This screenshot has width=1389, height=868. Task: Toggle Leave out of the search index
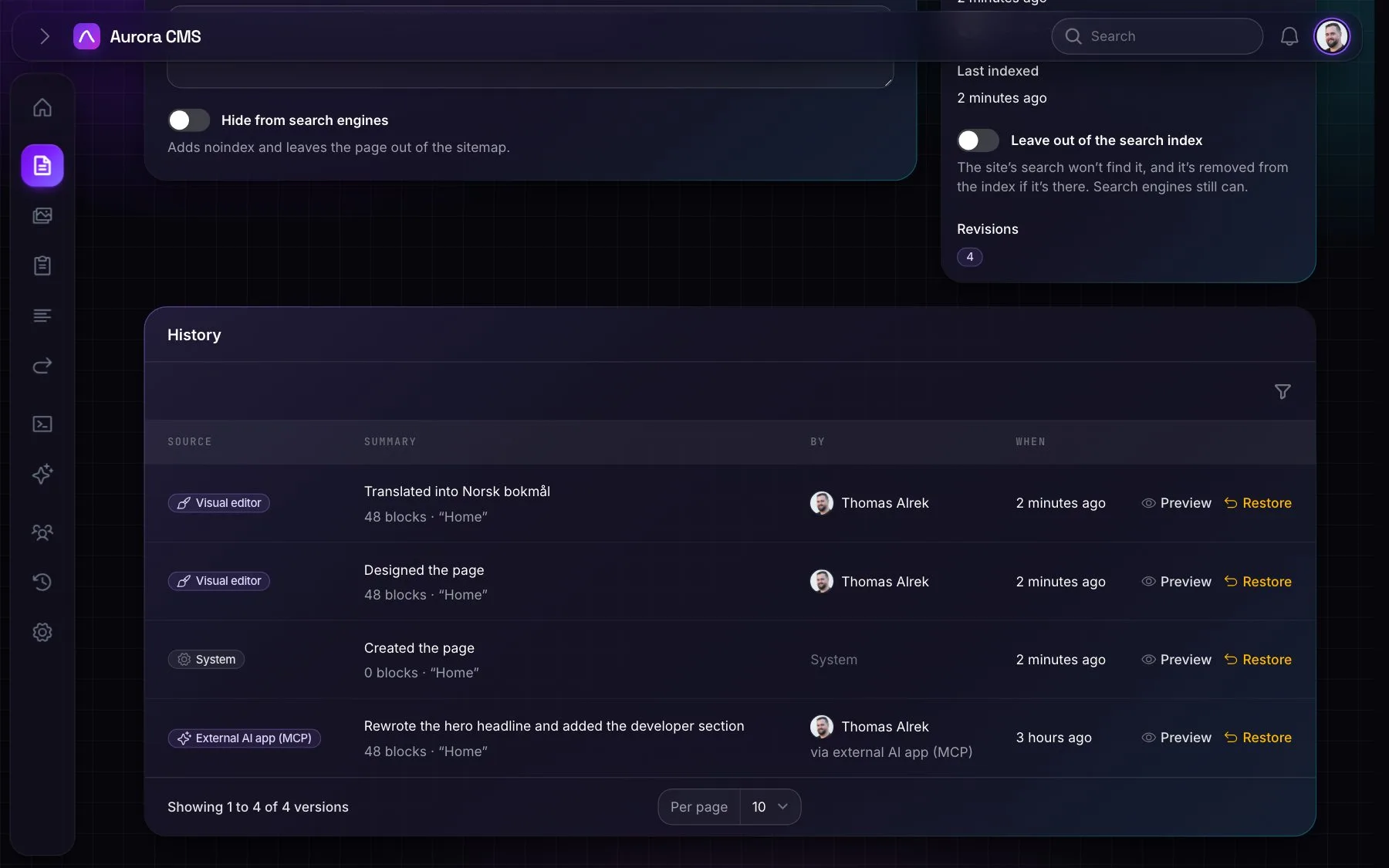coord(978,140)
